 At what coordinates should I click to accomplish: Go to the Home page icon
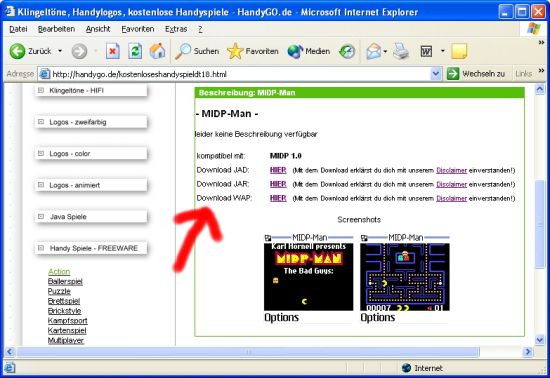click(157, 51)
